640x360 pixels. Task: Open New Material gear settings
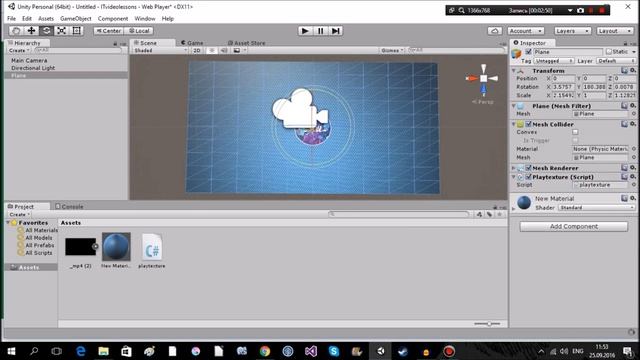633,198
